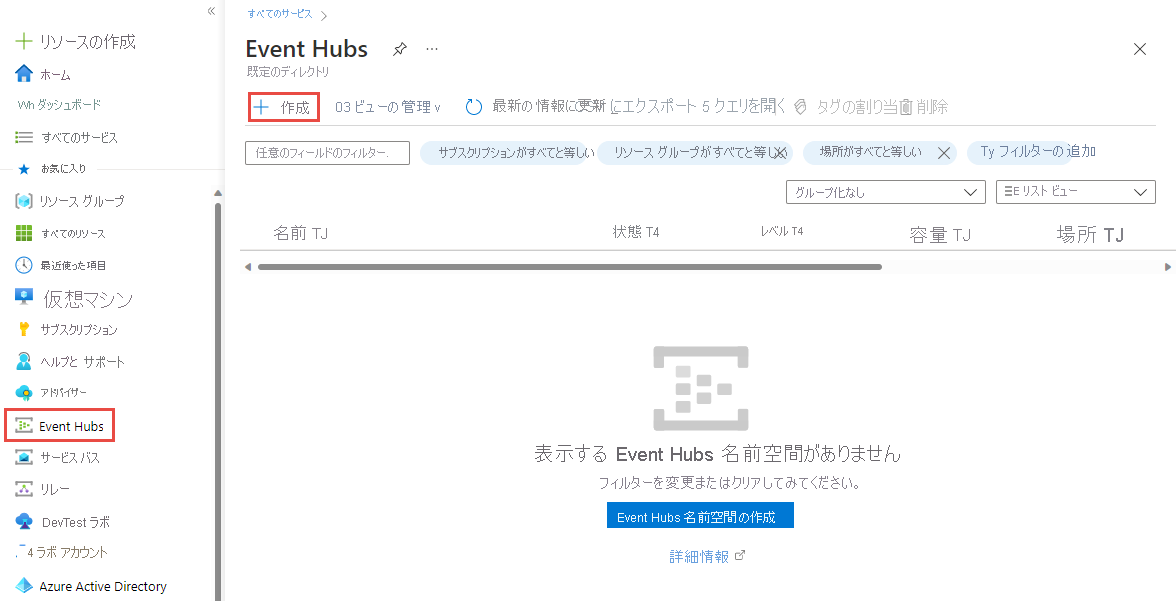Click the すべてのサービス breadcrumb link
This screenshot has height=601, width=1176.
(x=280, y=14)
